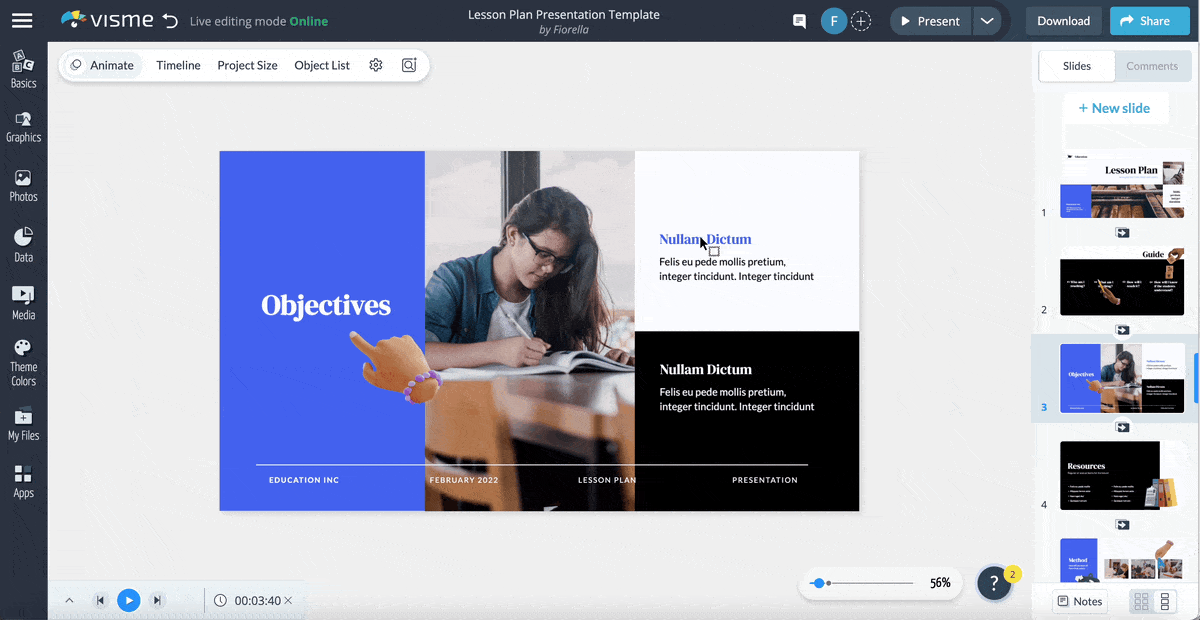Open the search tool in the top toolbar
Viewport: 1200px width, 620px height.
click(408, 64)
